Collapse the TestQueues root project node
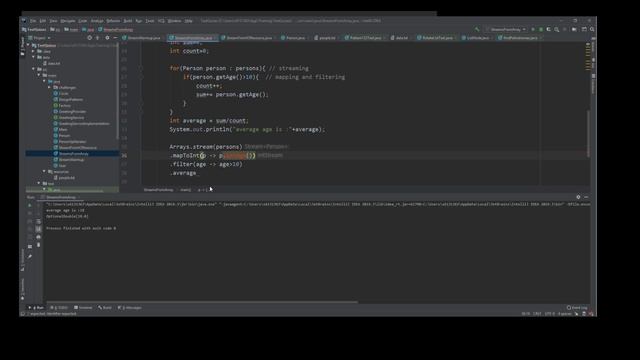Viewport: 640px width, 360px height. pyautogui.click(x=28, y=45)
